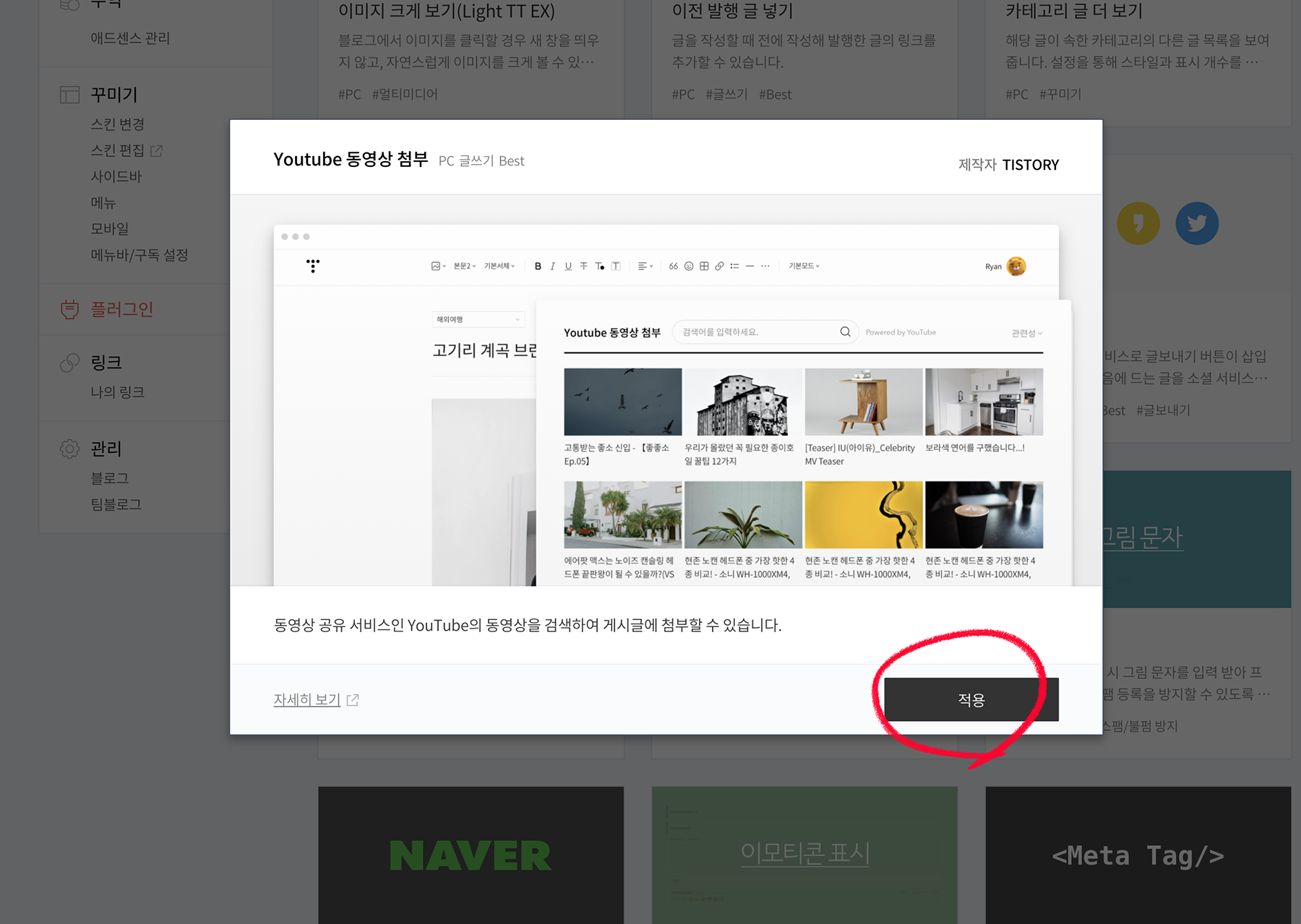This screenshot has height=924, width=1301.
Task: Open 모바일 settings in sidebar
Action: click(x=109, y=228)
